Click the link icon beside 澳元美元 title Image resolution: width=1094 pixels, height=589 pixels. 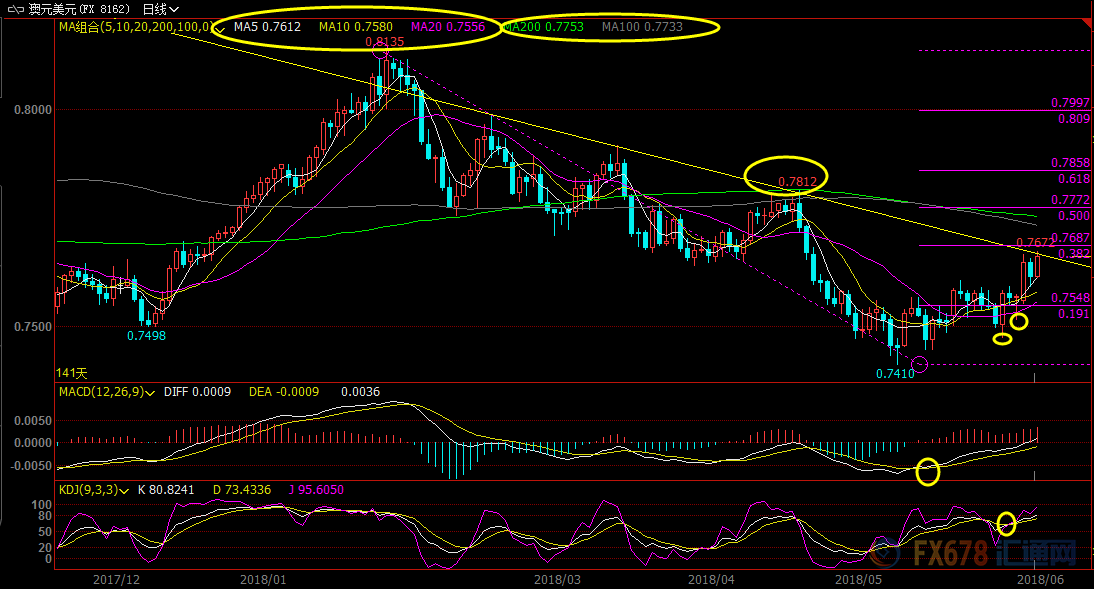coord(14,9)
